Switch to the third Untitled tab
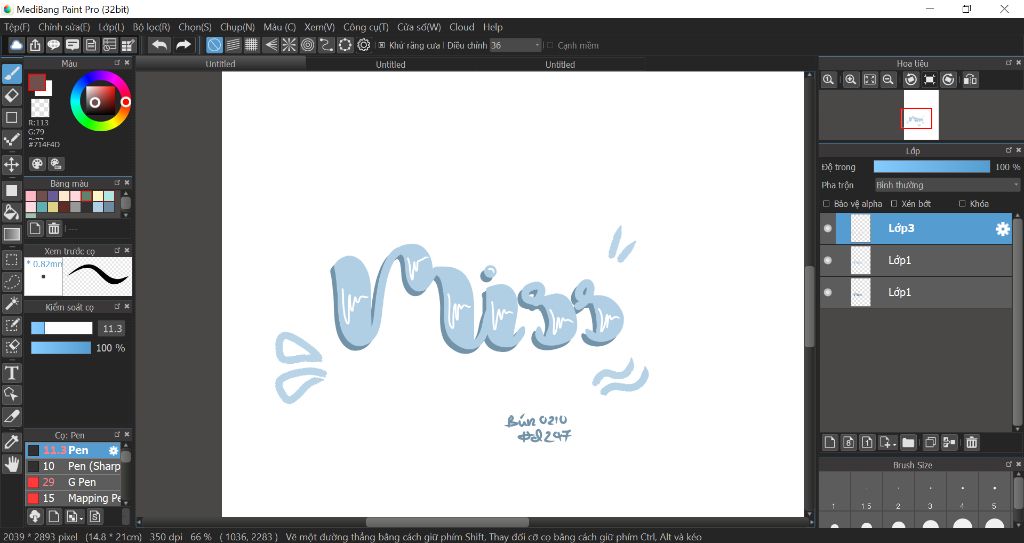 pyautogui.click(x=560, y=64)
